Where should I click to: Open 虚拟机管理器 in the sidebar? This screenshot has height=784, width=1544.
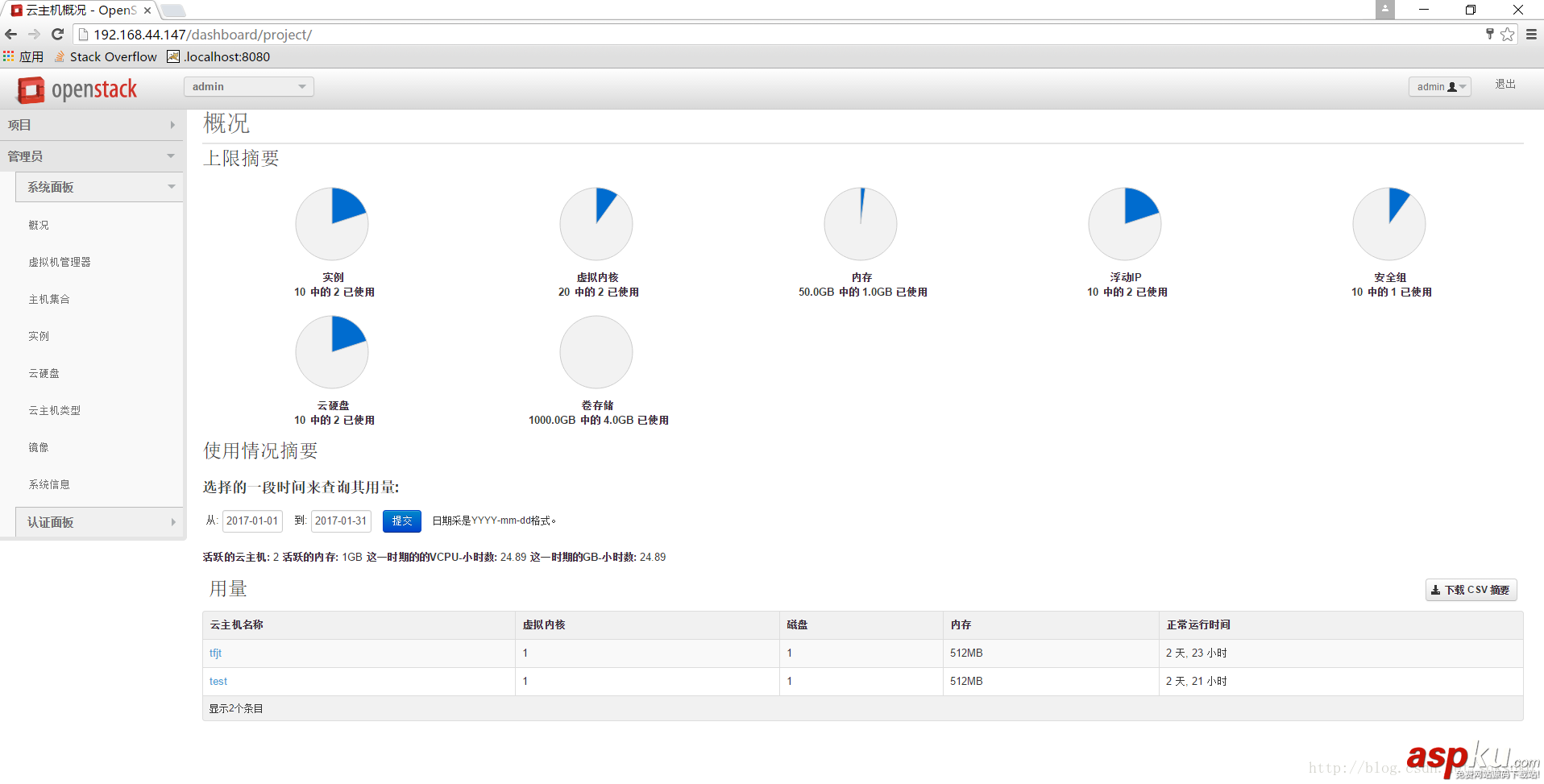point(60,262)
